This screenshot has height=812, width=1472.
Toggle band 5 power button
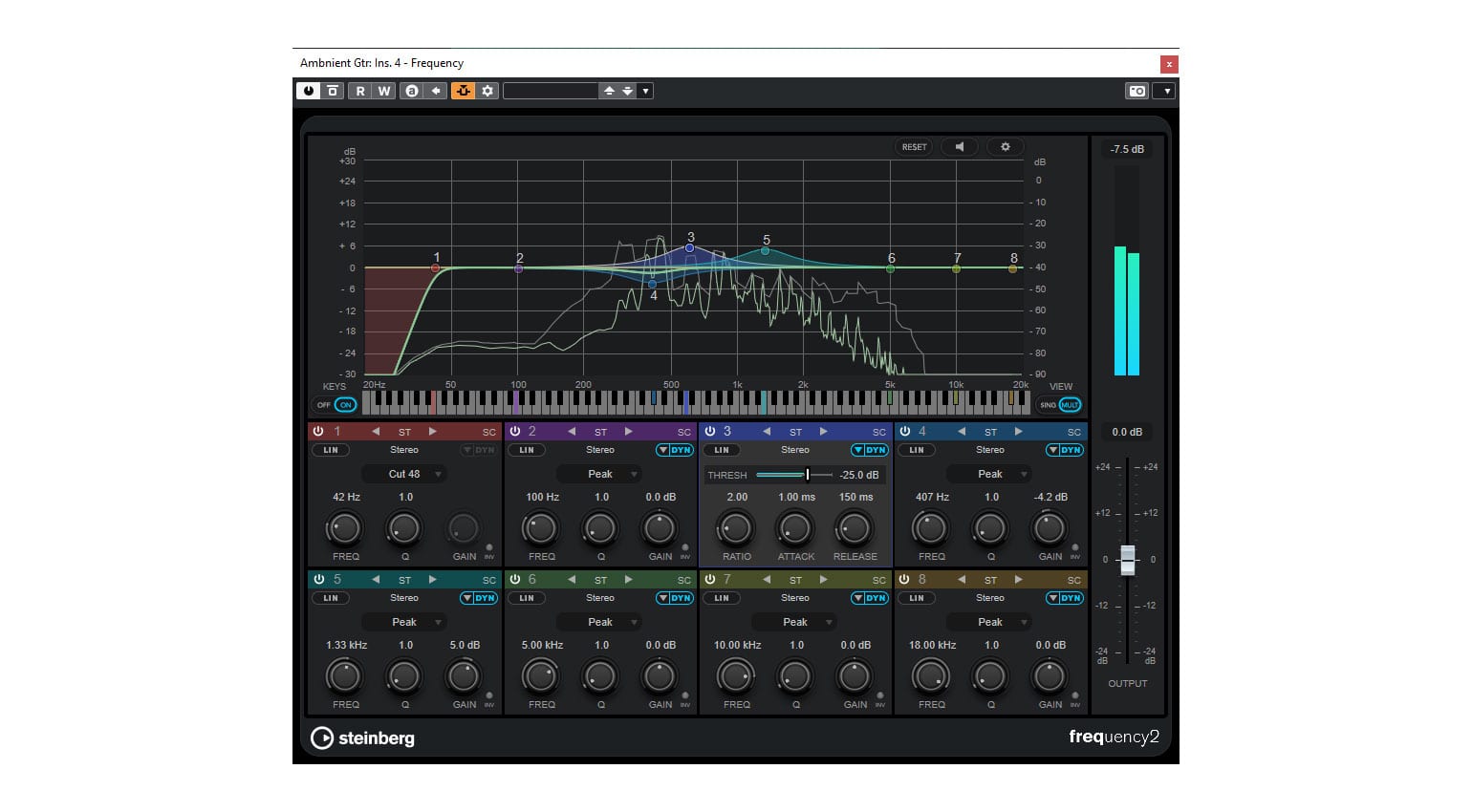[318, 580]
